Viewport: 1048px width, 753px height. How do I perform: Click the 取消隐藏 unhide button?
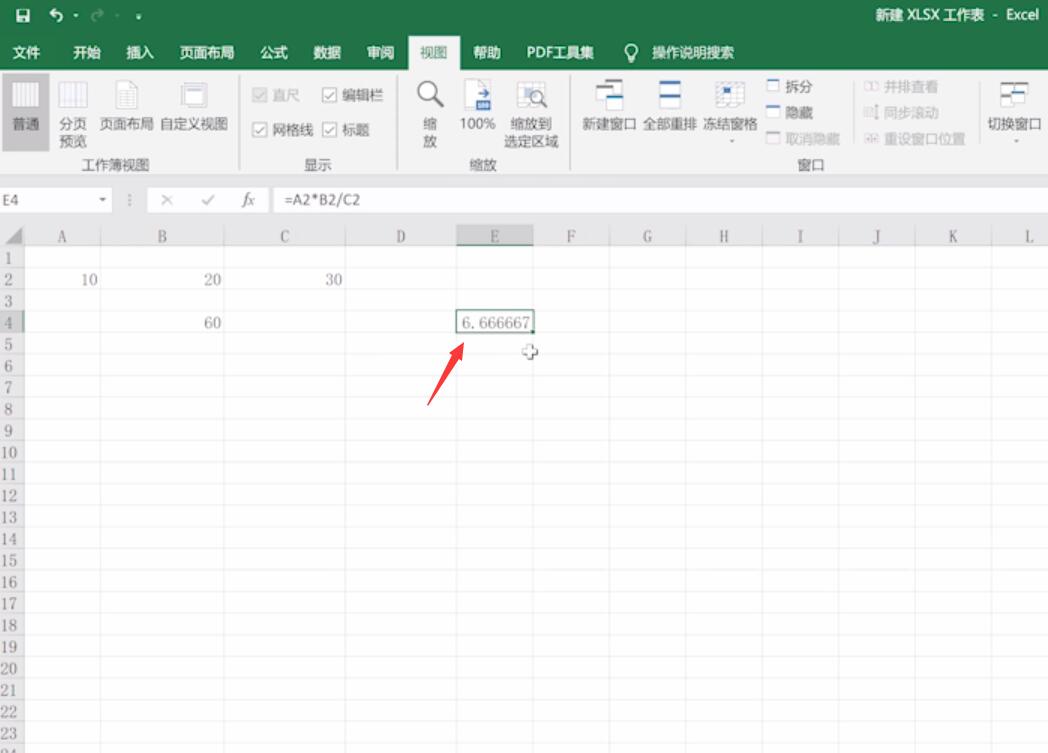803,138
